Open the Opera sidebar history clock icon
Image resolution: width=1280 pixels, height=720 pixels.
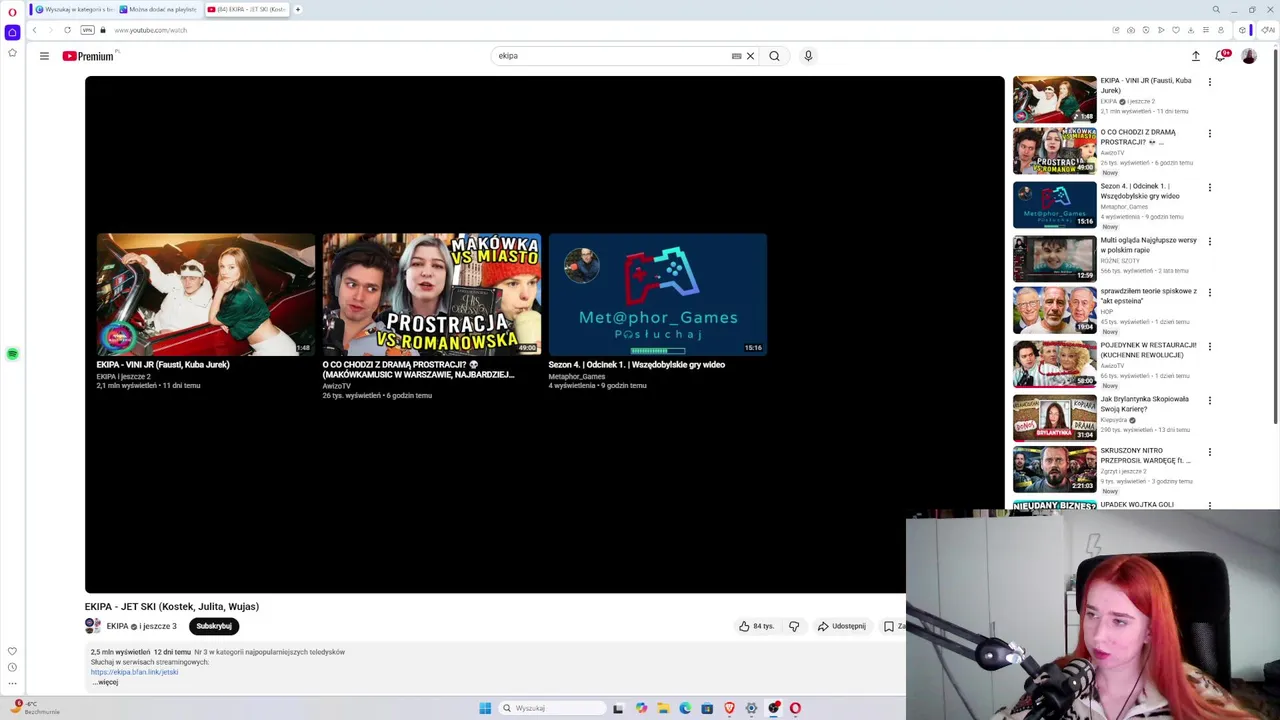tap(12, 667)
